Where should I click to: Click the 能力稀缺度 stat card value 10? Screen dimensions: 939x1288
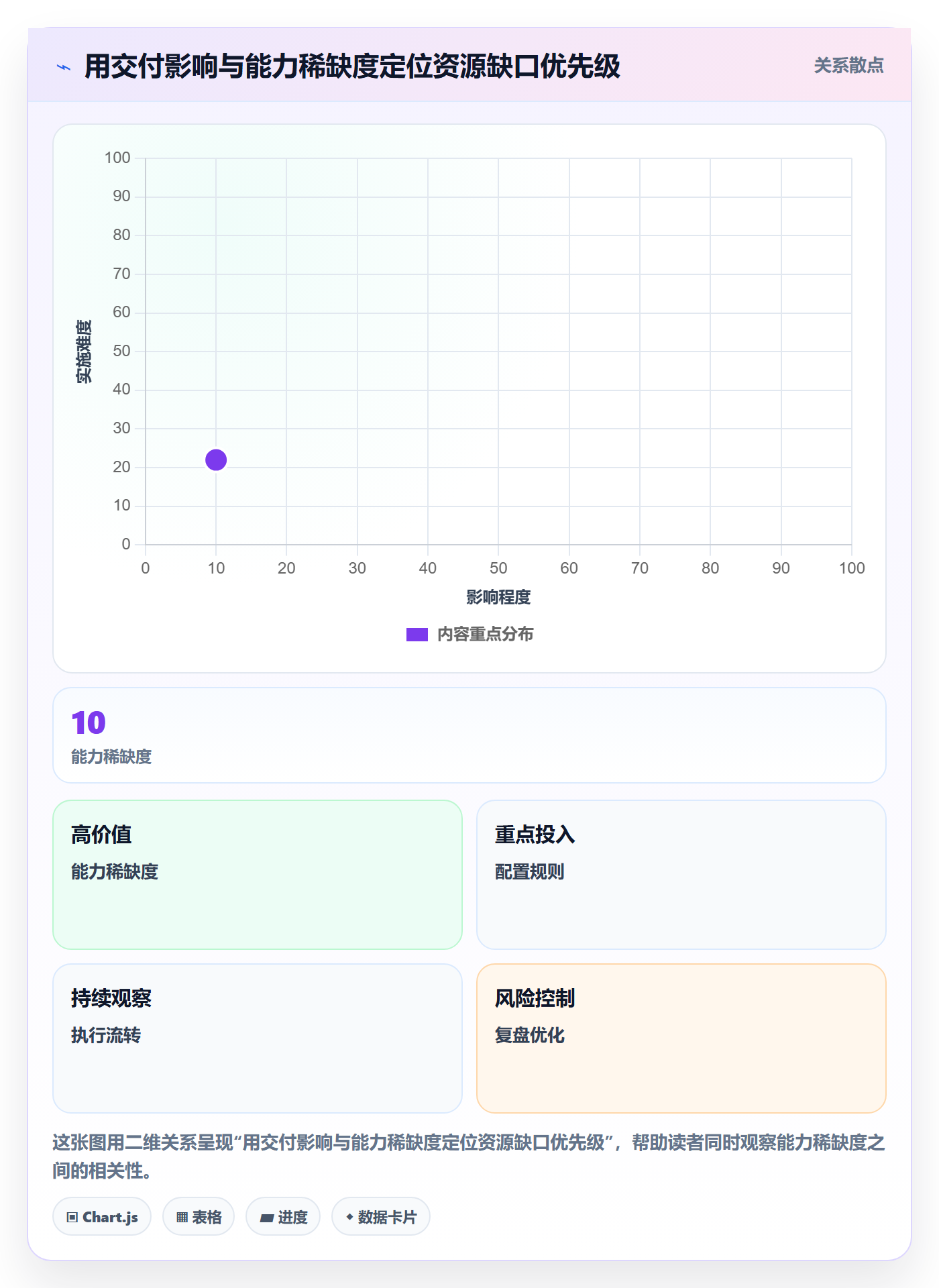(x=89, y=723)
